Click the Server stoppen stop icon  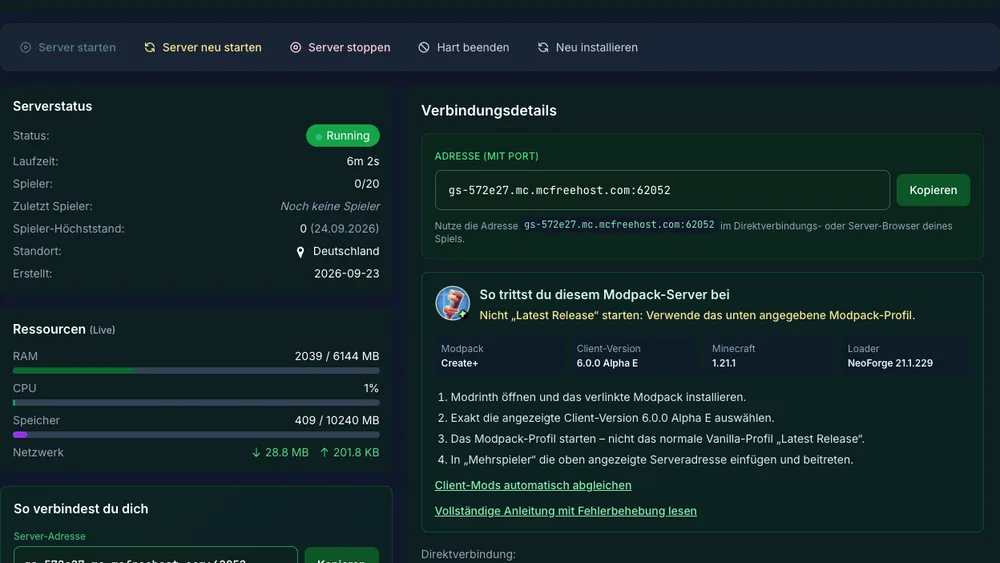click(x=295, y=47)
